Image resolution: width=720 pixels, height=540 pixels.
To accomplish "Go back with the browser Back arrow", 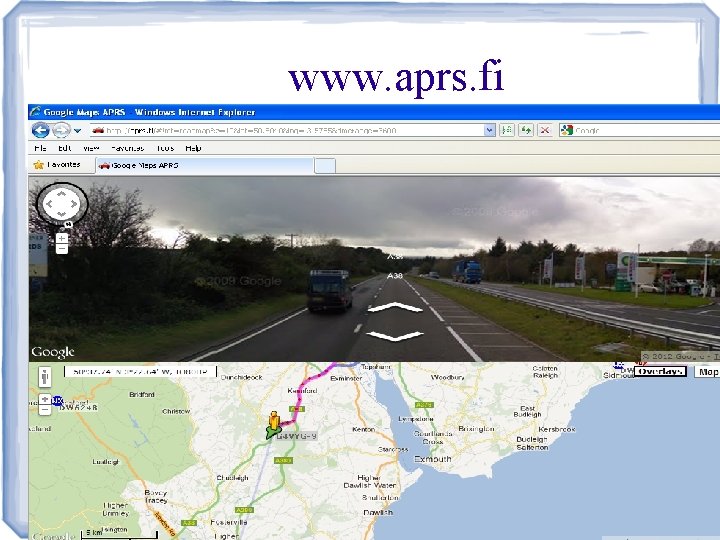I will click(40, 130).
